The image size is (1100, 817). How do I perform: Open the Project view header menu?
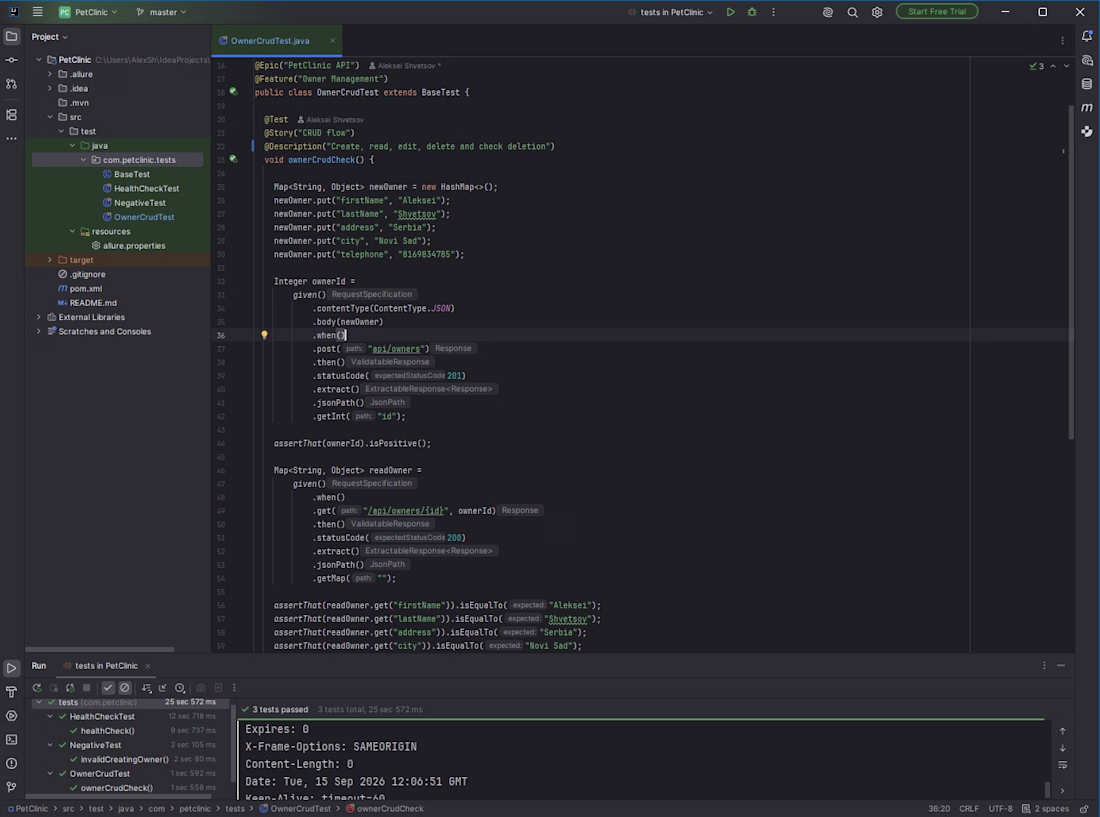[49, 36]
